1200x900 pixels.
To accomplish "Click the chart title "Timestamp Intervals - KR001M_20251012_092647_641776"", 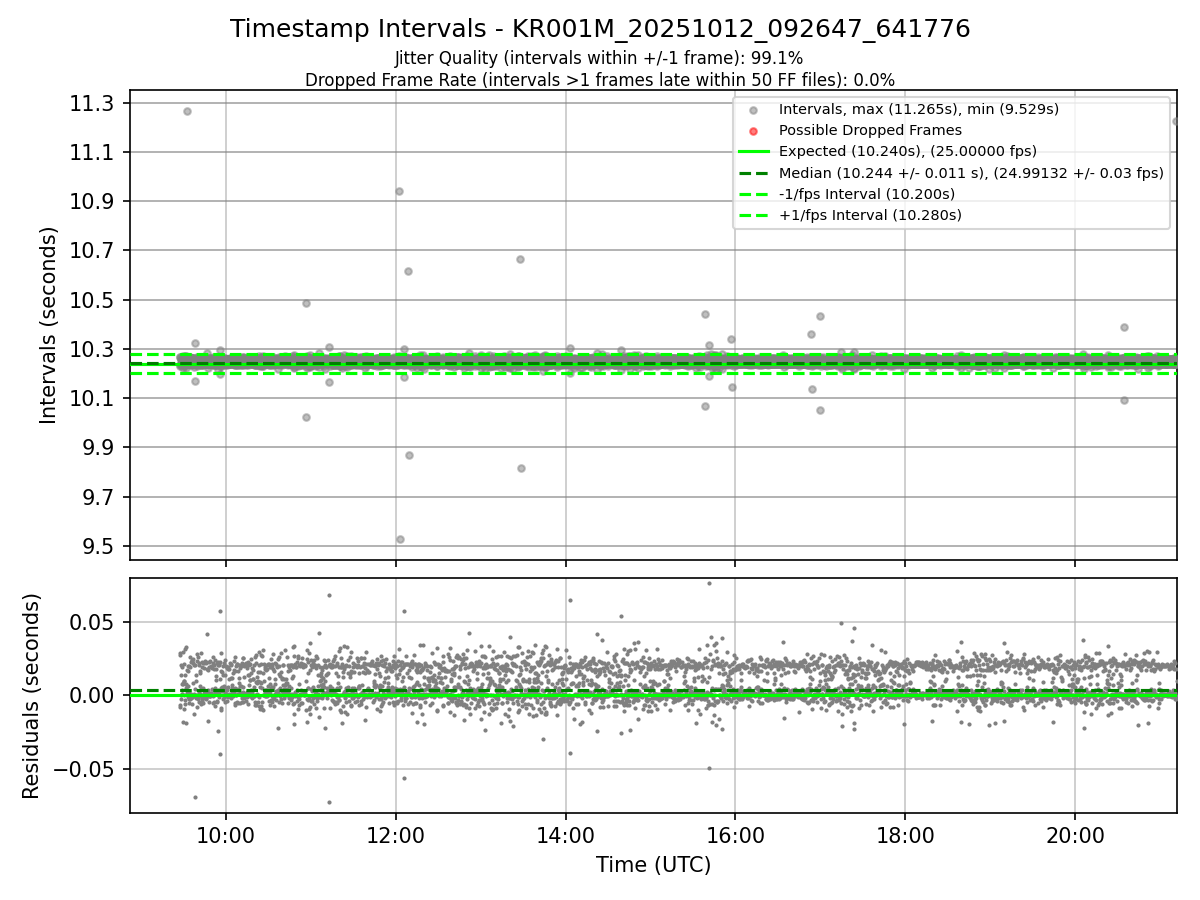I will click(x=600, y=29).
